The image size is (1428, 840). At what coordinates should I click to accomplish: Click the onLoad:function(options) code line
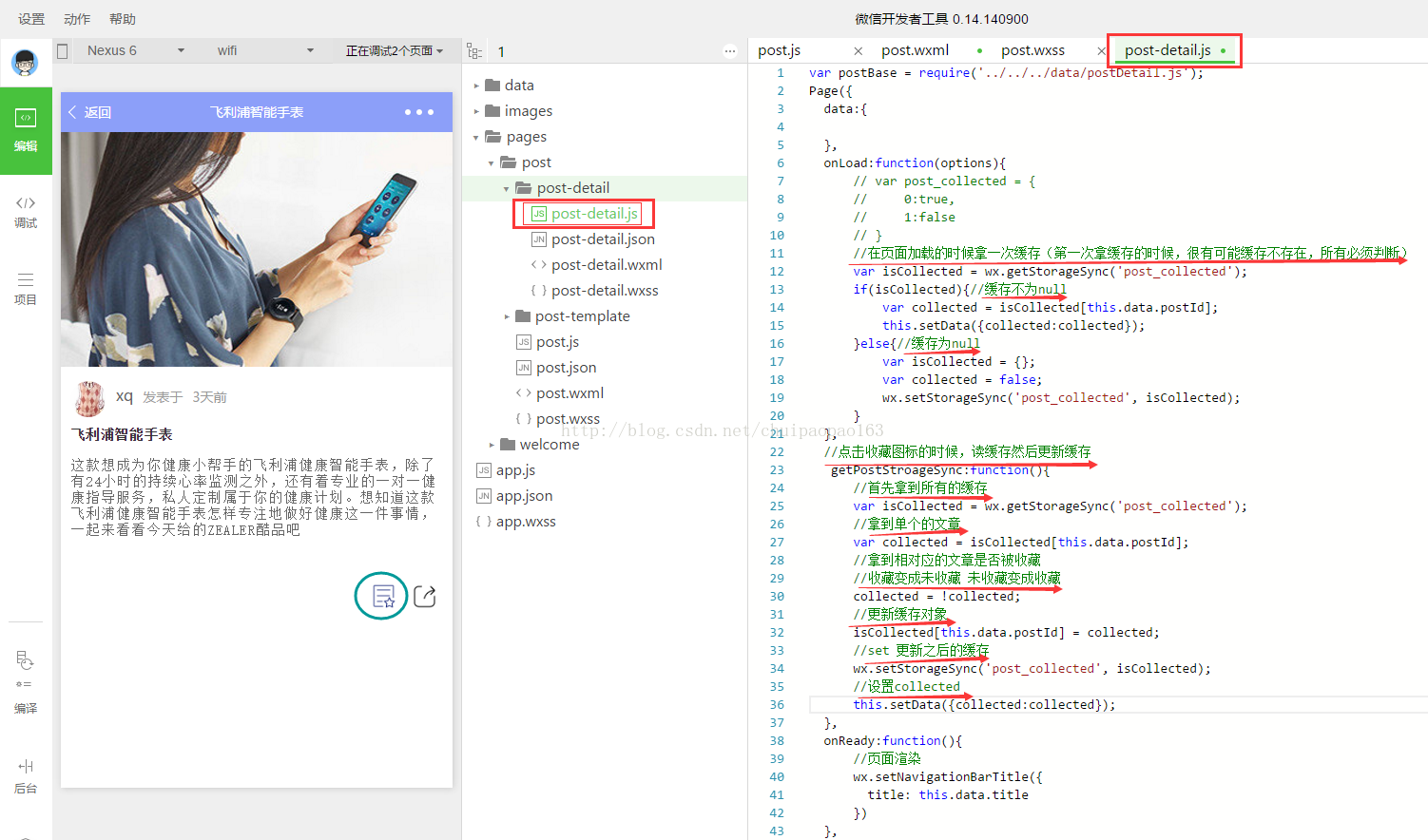(914, 163)
